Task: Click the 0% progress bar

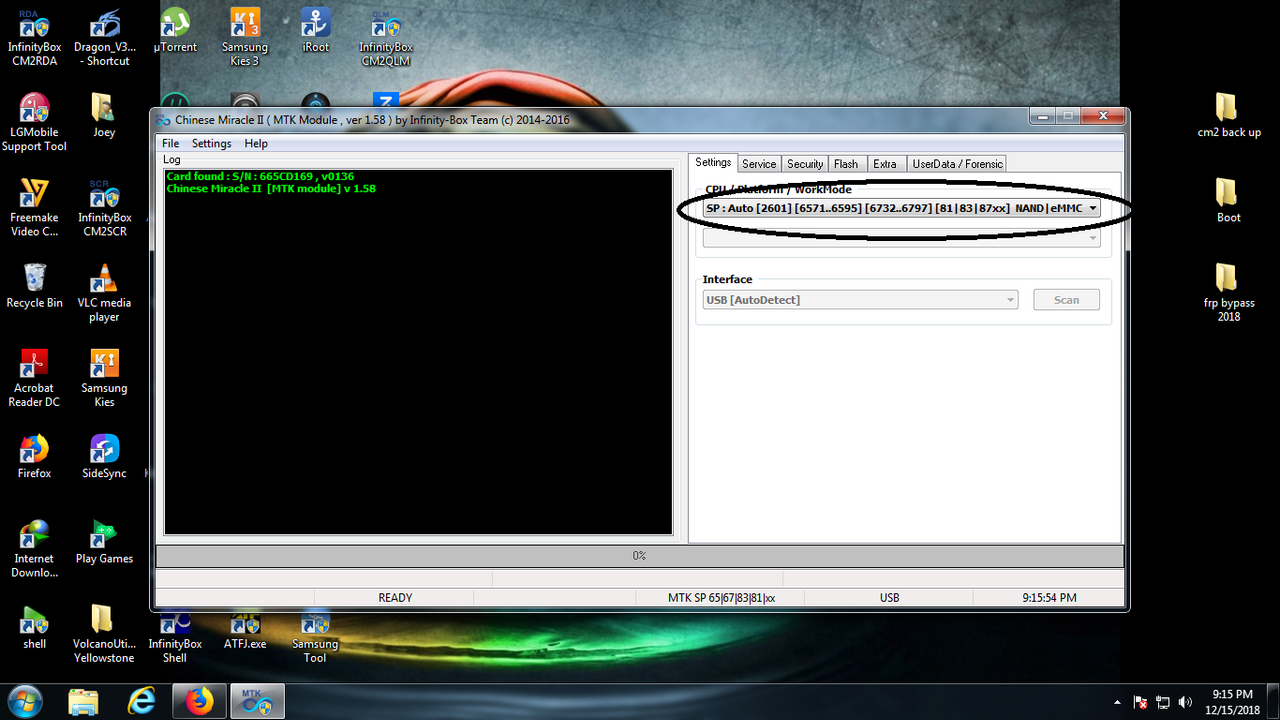Action: [639, 555]
